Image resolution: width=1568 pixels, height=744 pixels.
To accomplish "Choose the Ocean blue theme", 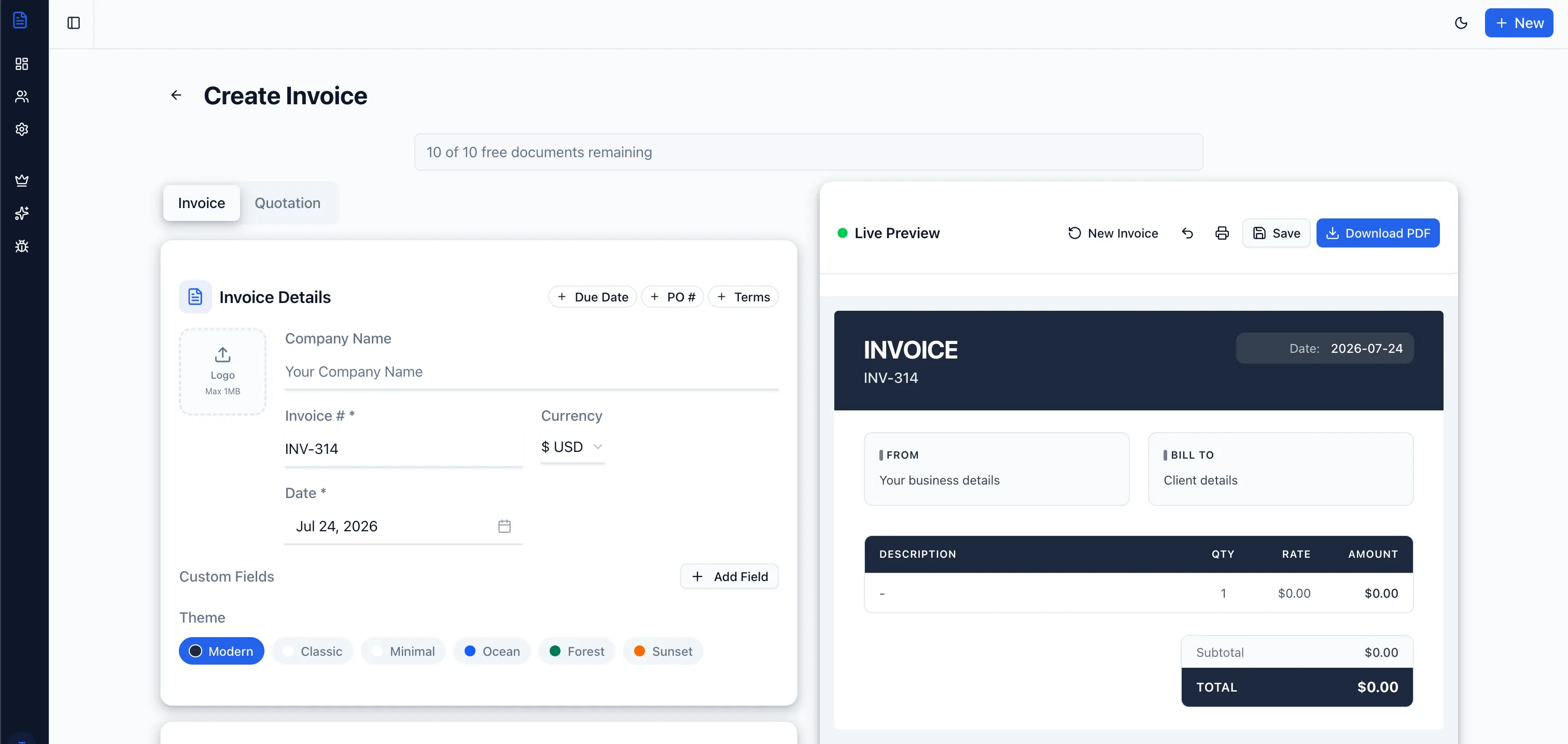I will [x=492, y=652].
